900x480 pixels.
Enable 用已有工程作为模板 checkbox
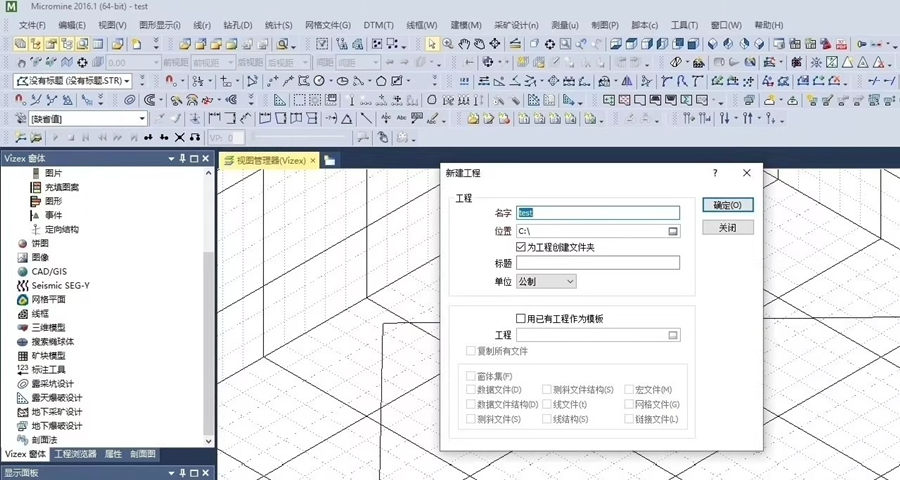pyautogui.click(x=521, y=318)
